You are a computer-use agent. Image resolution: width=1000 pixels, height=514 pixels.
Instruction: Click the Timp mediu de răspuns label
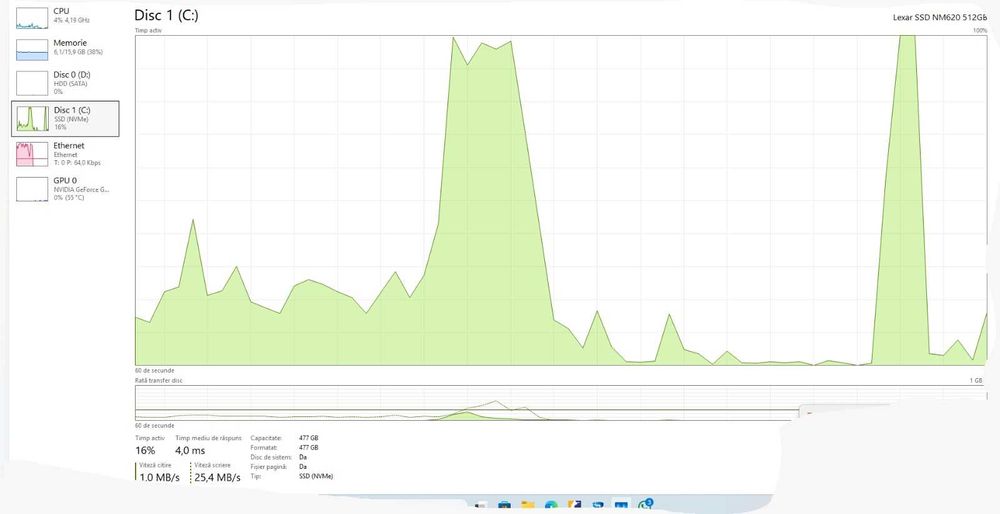[209, 438]
